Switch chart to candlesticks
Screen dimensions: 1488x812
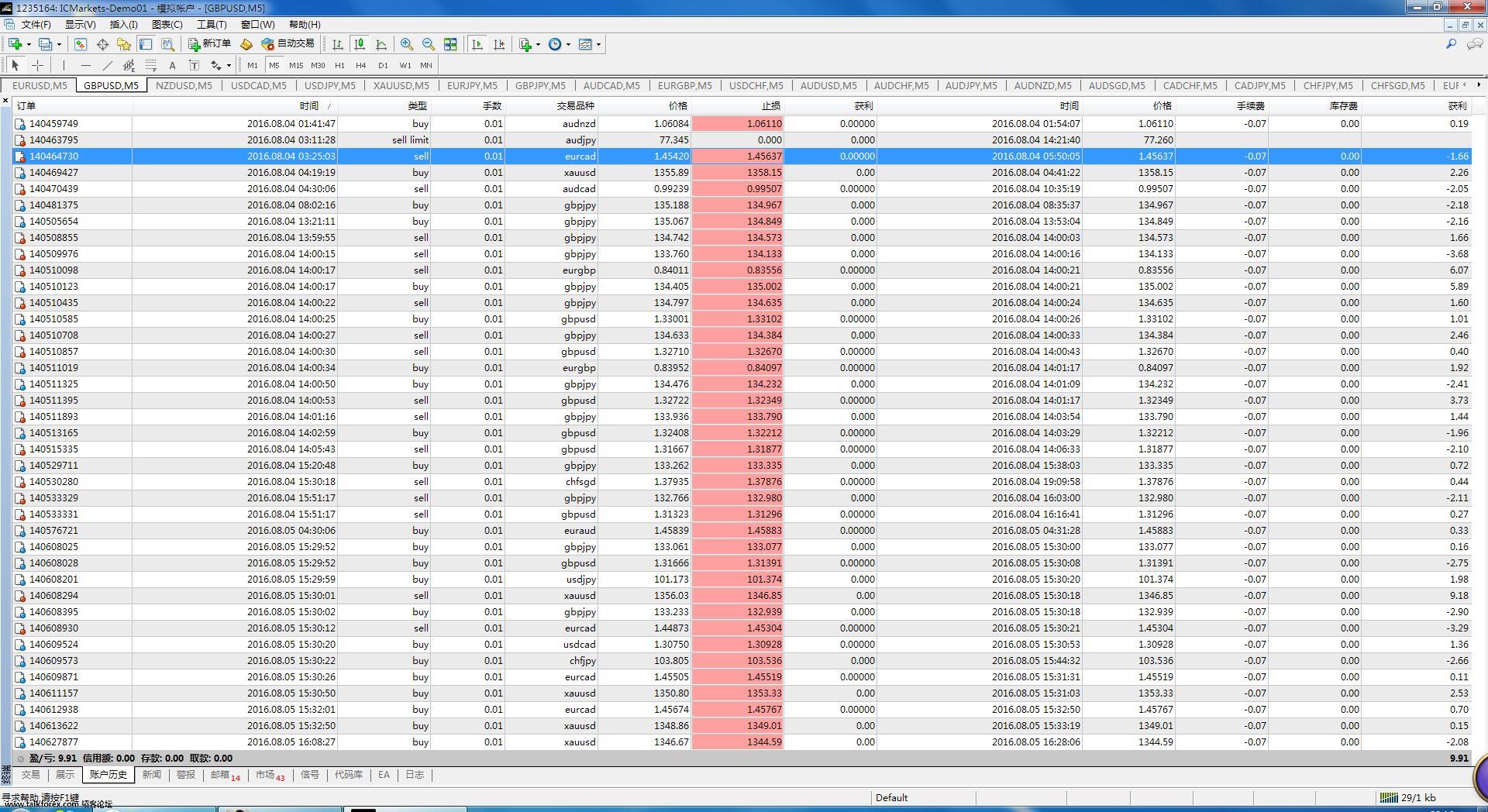(x=360, y=44)
